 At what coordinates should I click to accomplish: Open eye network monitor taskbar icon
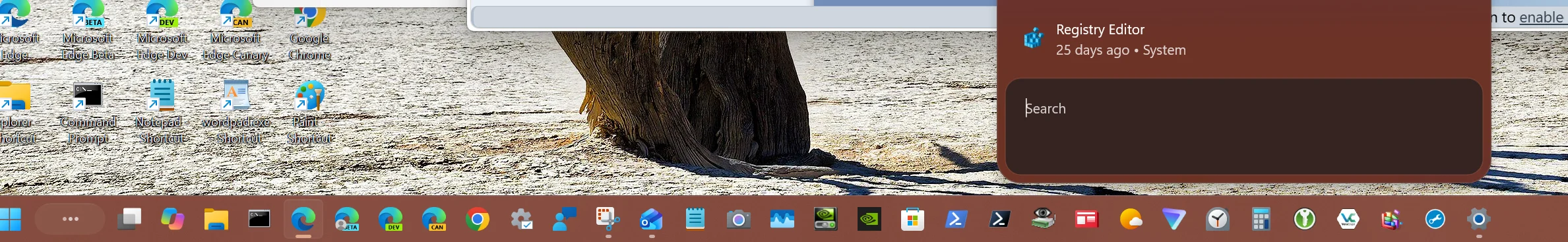(1043, 219)
